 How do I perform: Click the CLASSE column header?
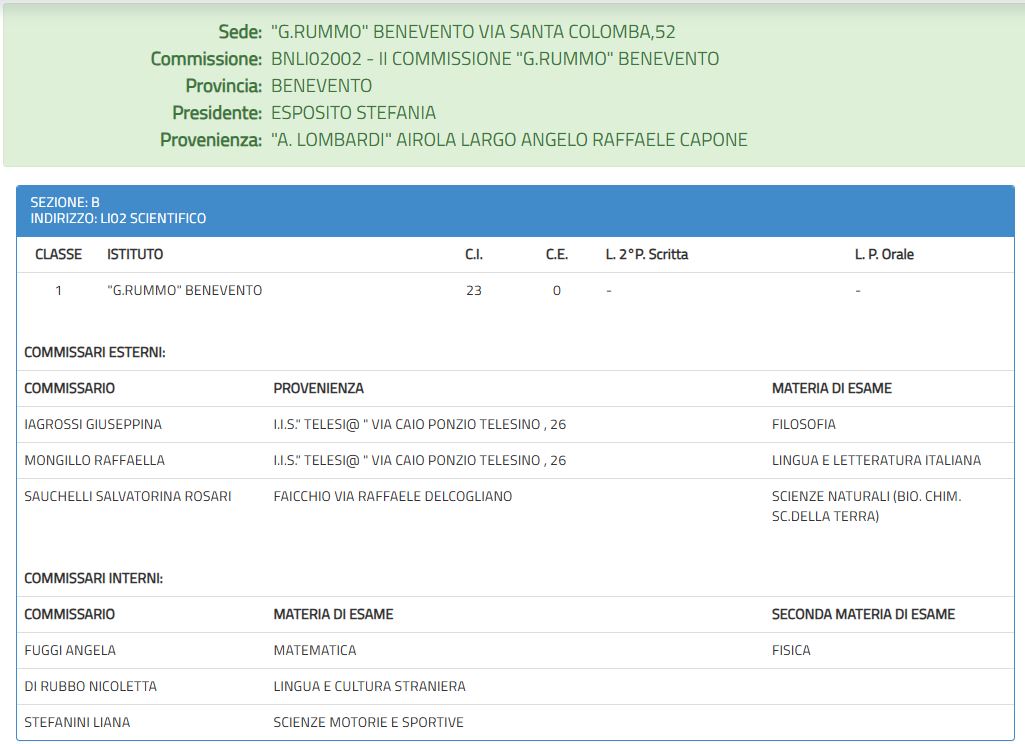58,254
